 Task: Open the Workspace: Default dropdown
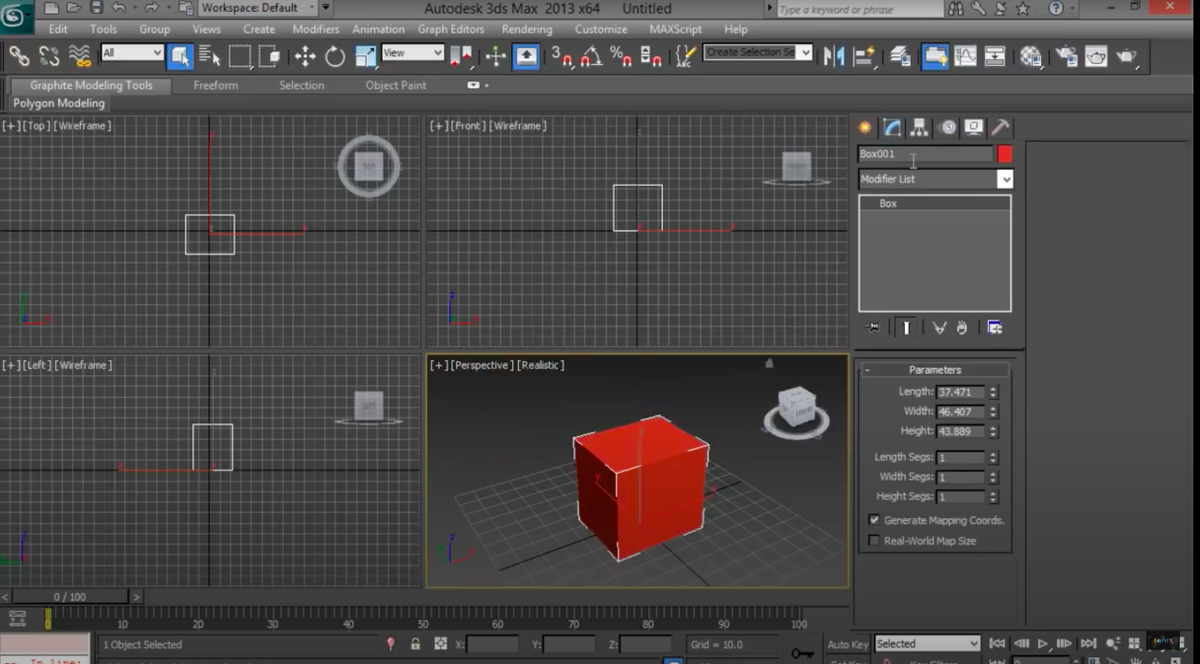pos(258,8)
